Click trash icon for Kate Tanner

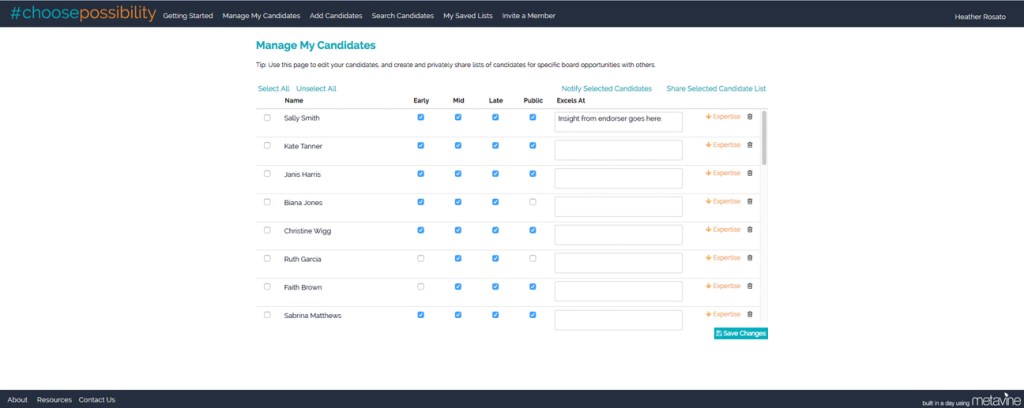point(750,145)
